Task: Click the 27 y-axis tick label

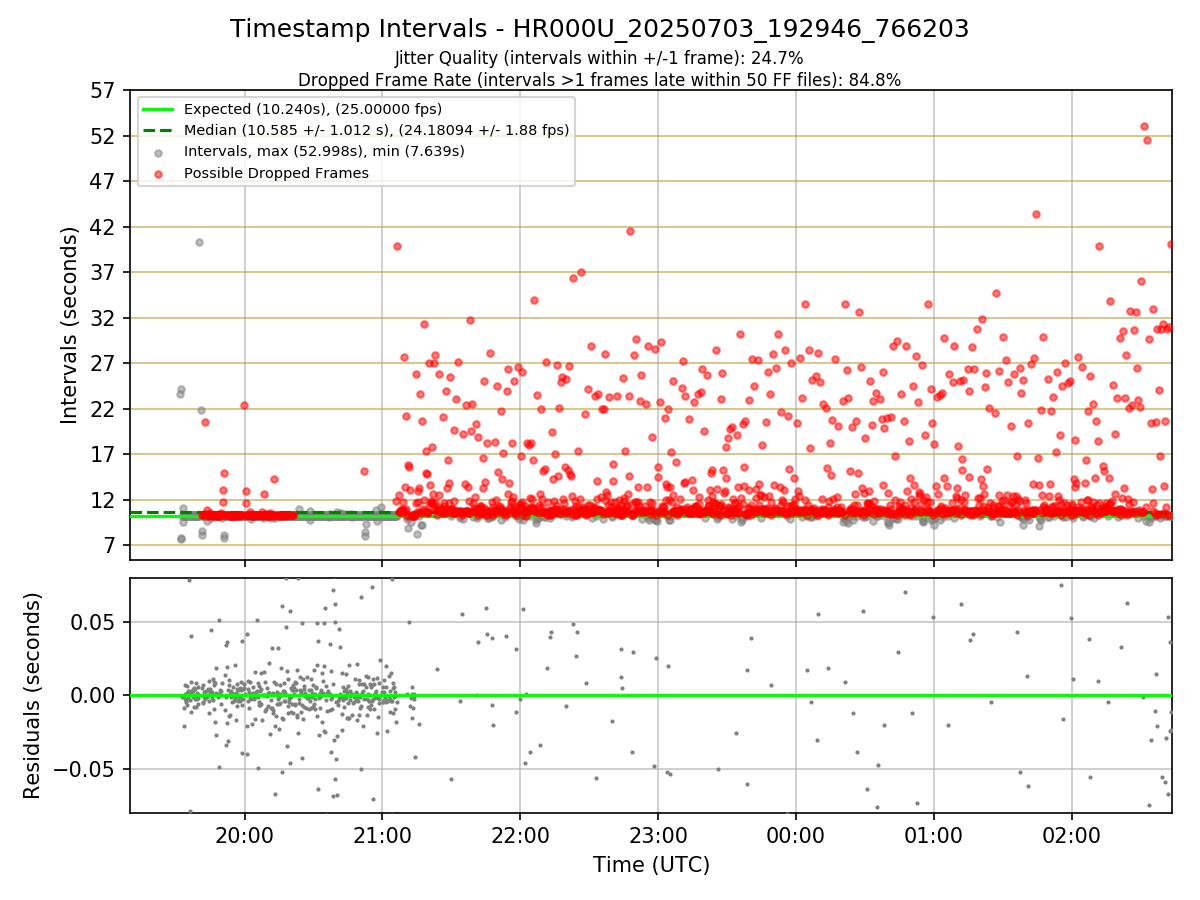Action: [105, 363]
